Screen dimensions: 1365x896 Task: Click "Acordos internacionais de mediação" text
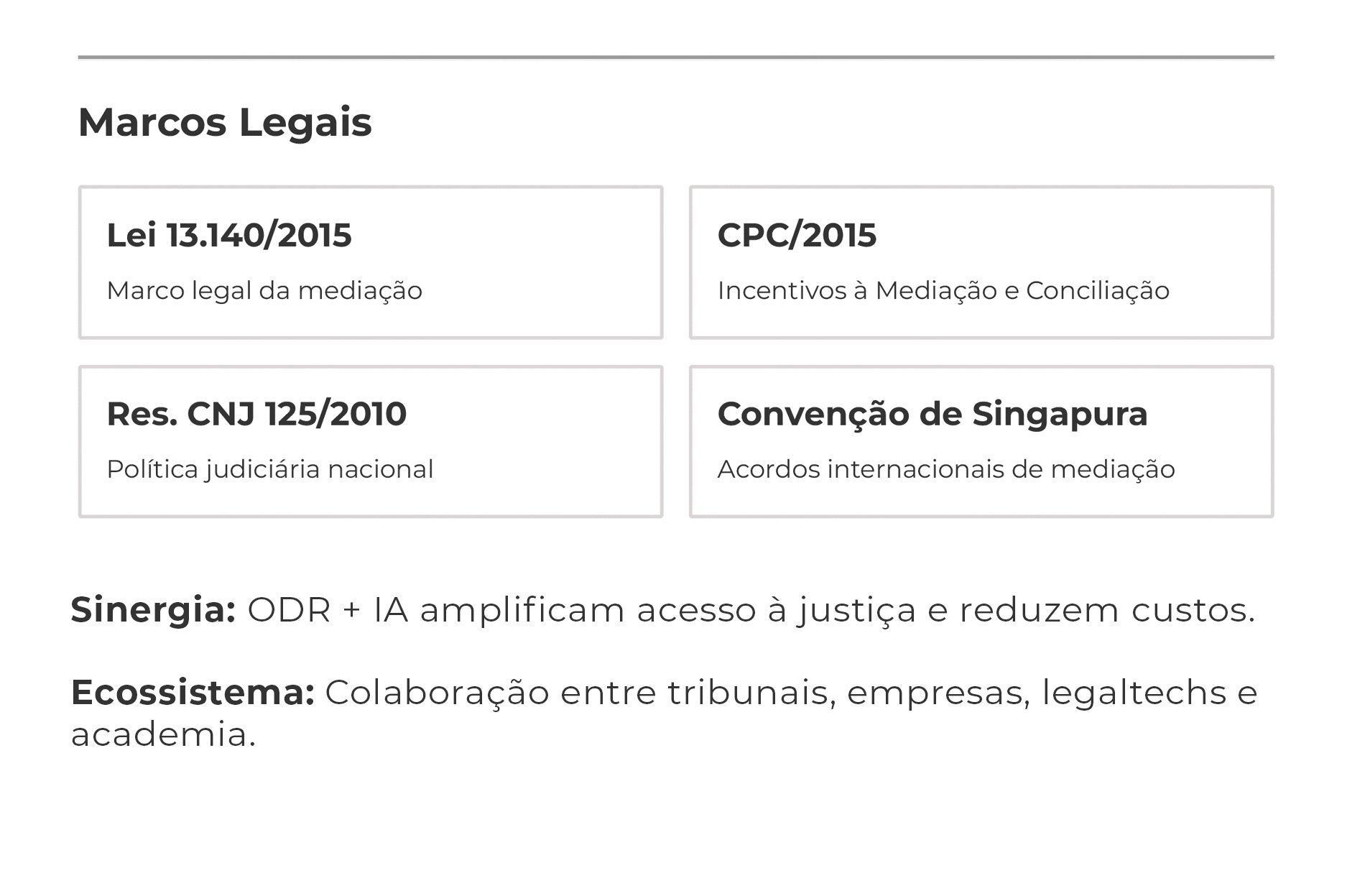coord(946,469)
